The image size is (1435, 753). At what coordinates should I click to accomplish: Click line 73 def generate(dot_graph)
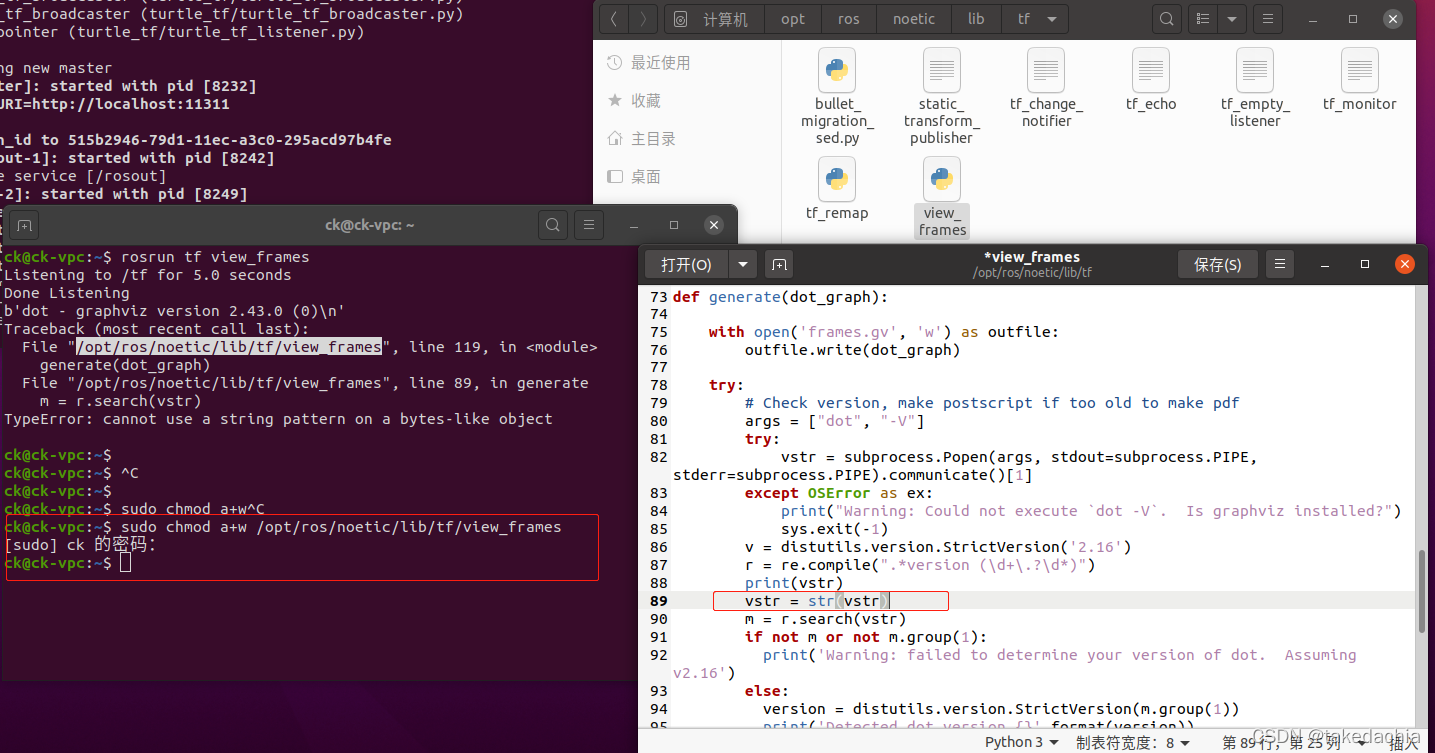pyautogui.click(x=780, y=297)
